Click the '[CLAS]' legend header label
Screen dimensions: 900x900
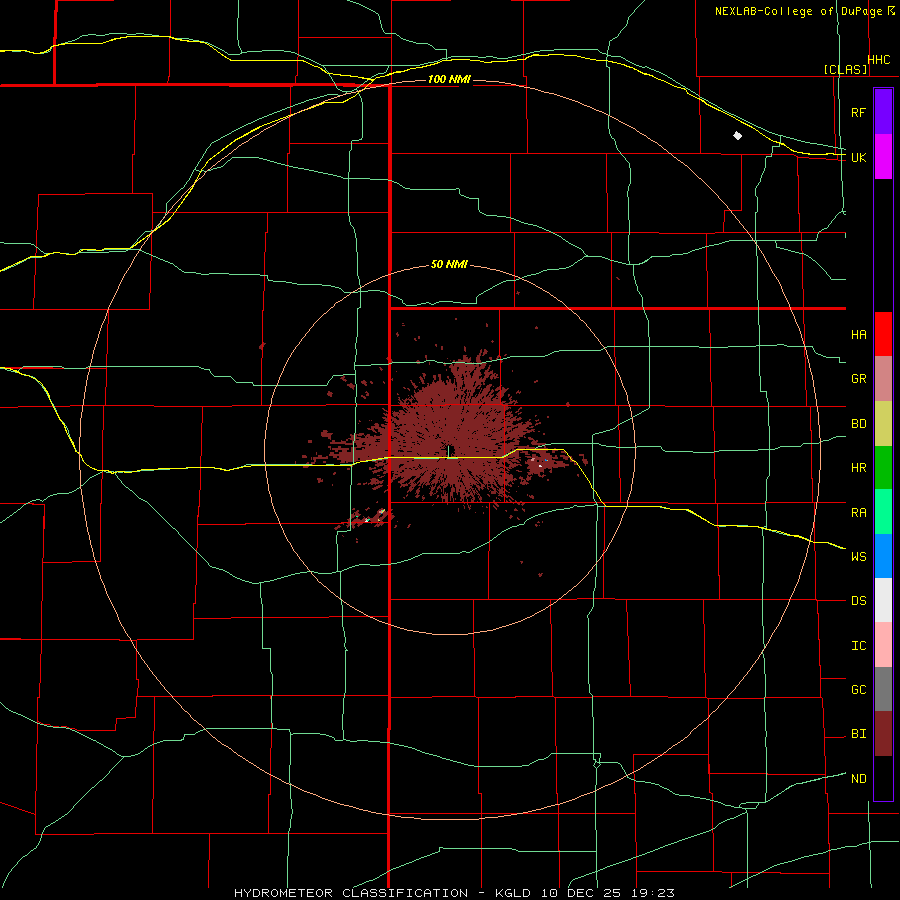845,69
